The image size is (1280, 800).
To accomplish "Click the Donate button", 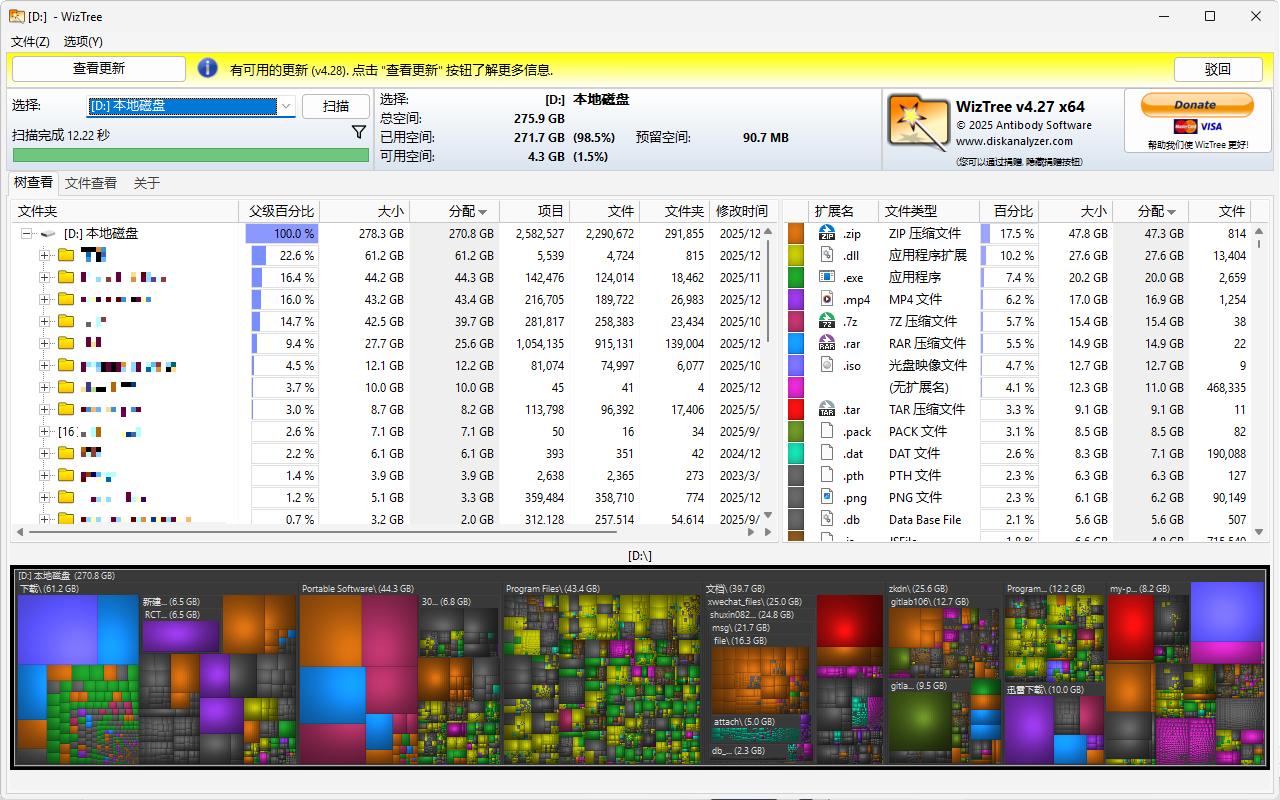I will (x=1197, y=104).
